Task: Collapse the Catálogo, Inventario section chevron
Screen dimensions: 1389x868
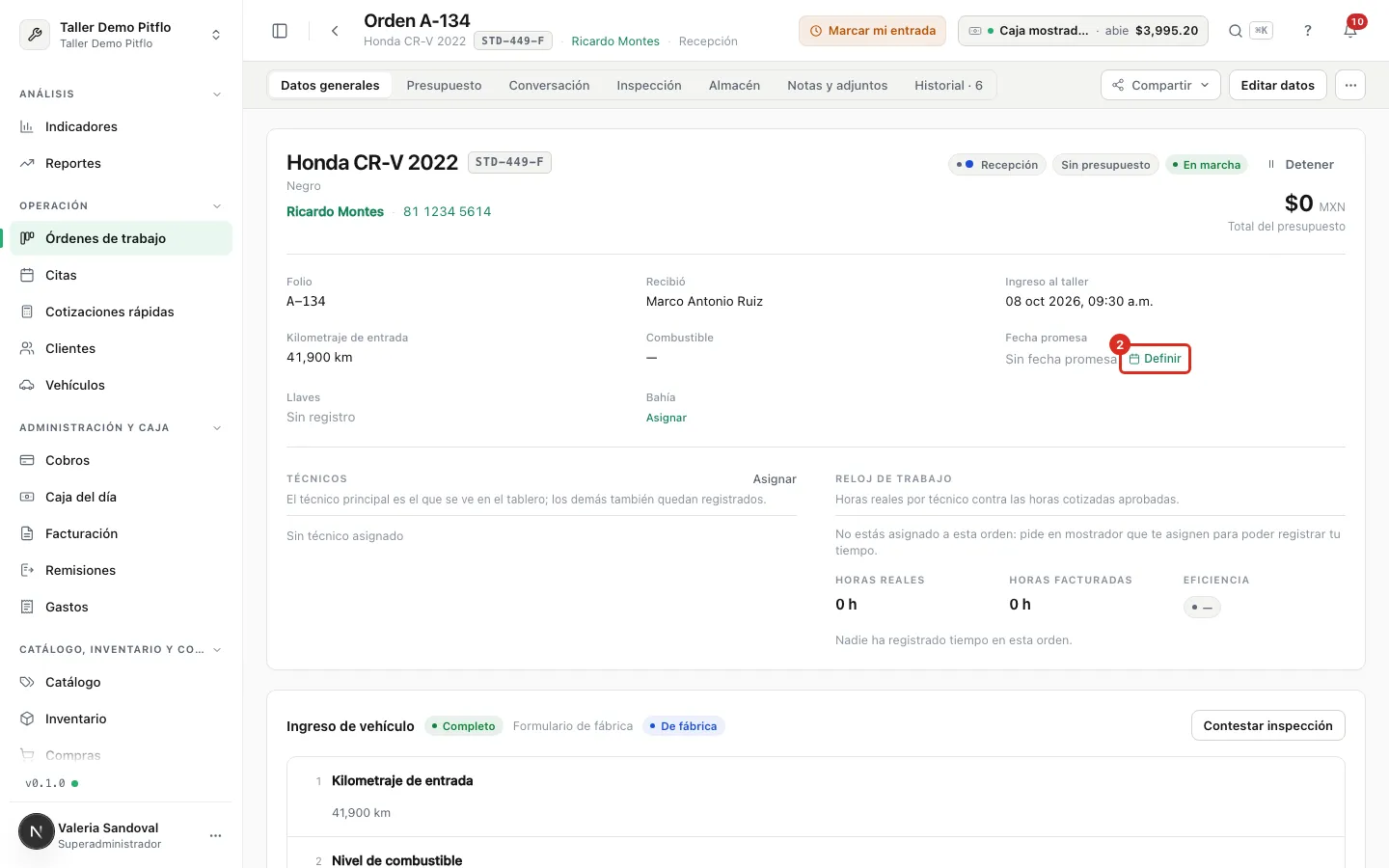Action: tap(217, 650)
